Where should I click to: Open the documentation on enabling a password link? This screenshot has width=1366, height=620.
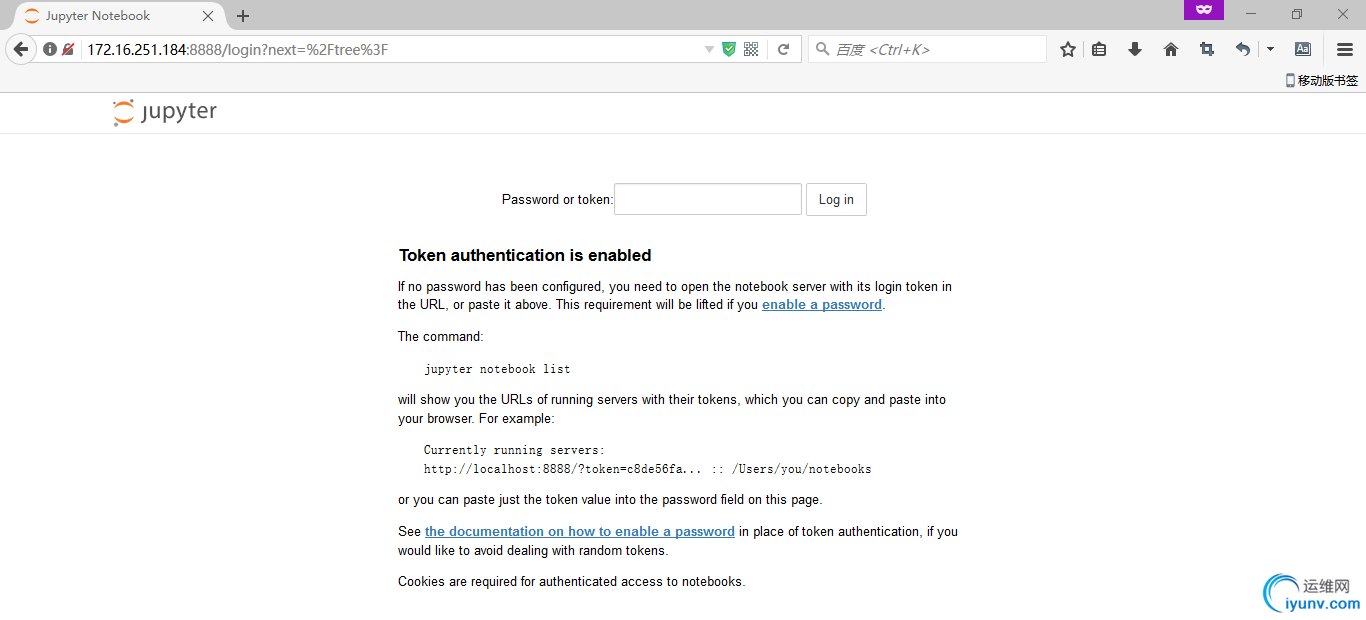click(580, 532)
